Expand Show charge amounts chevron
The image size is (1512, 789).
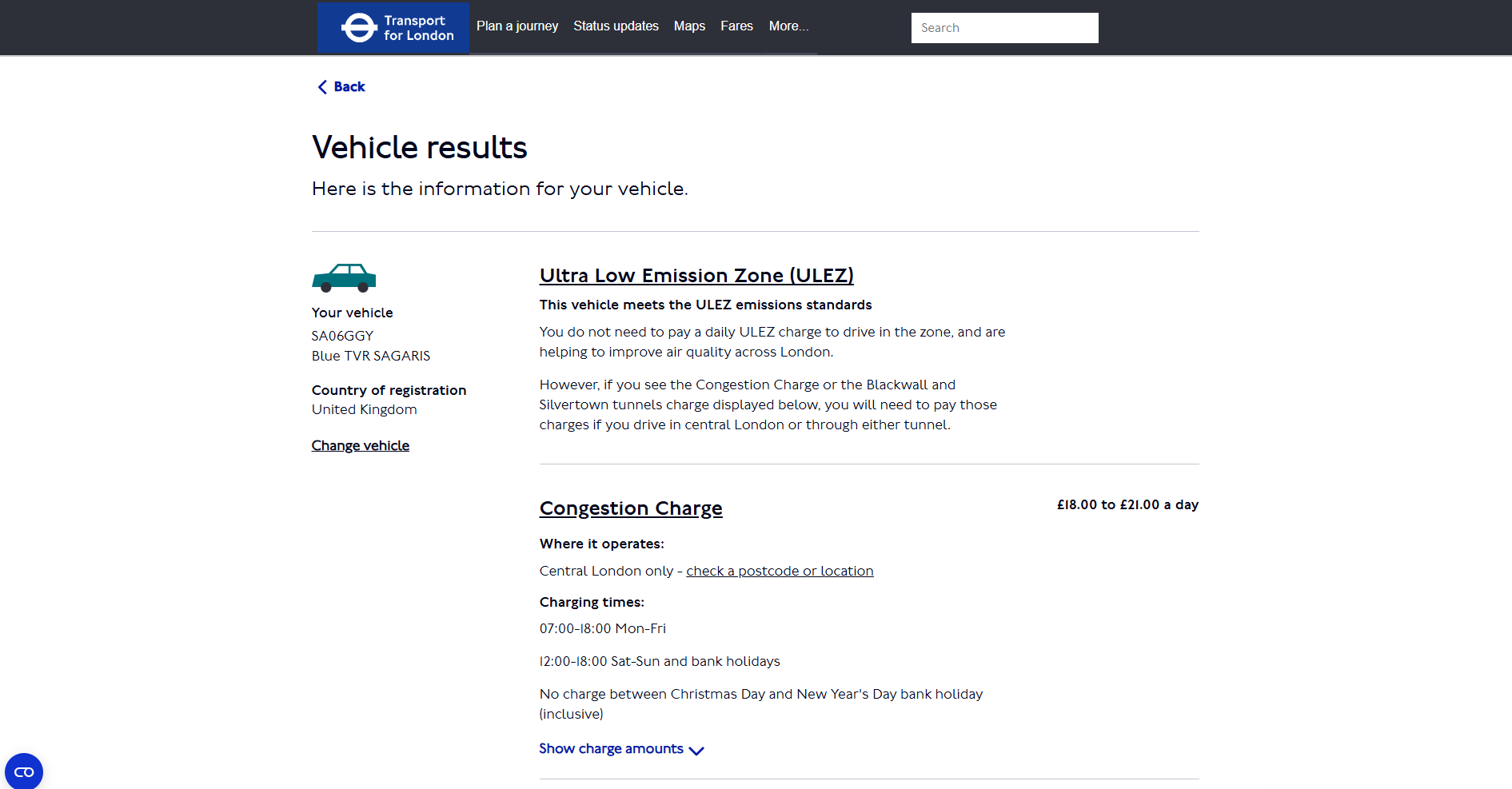pos(696,751)
